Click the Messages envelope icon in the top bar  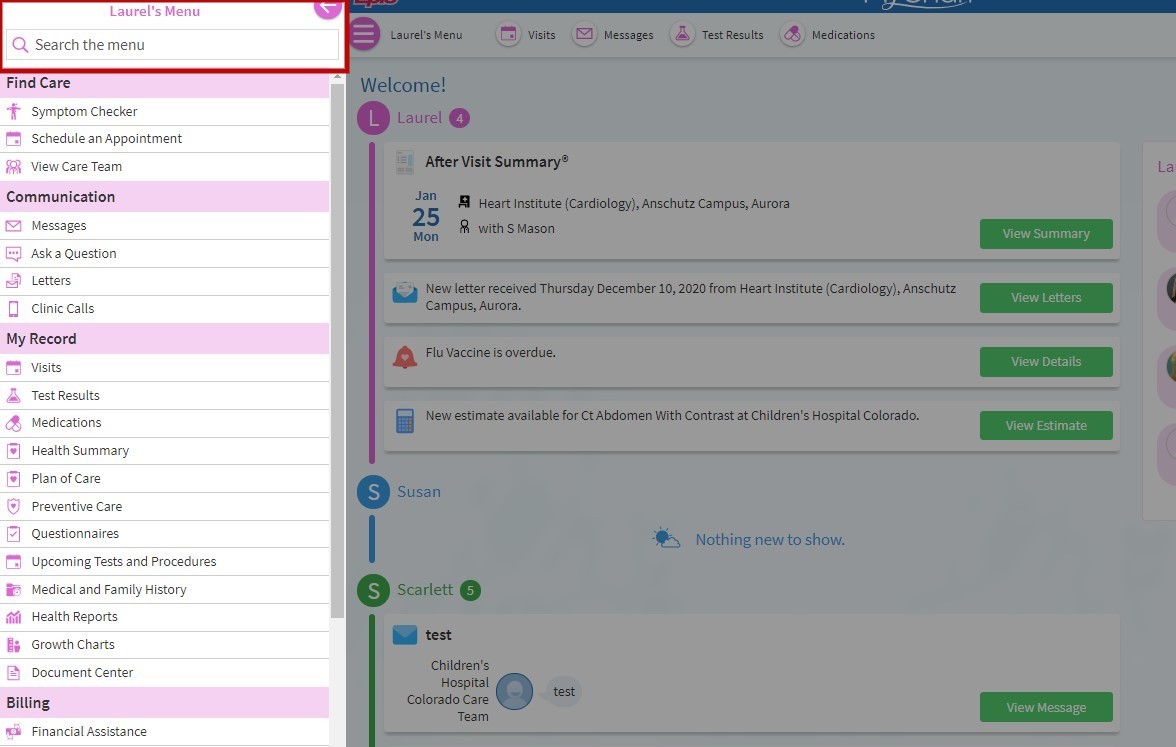584,34
